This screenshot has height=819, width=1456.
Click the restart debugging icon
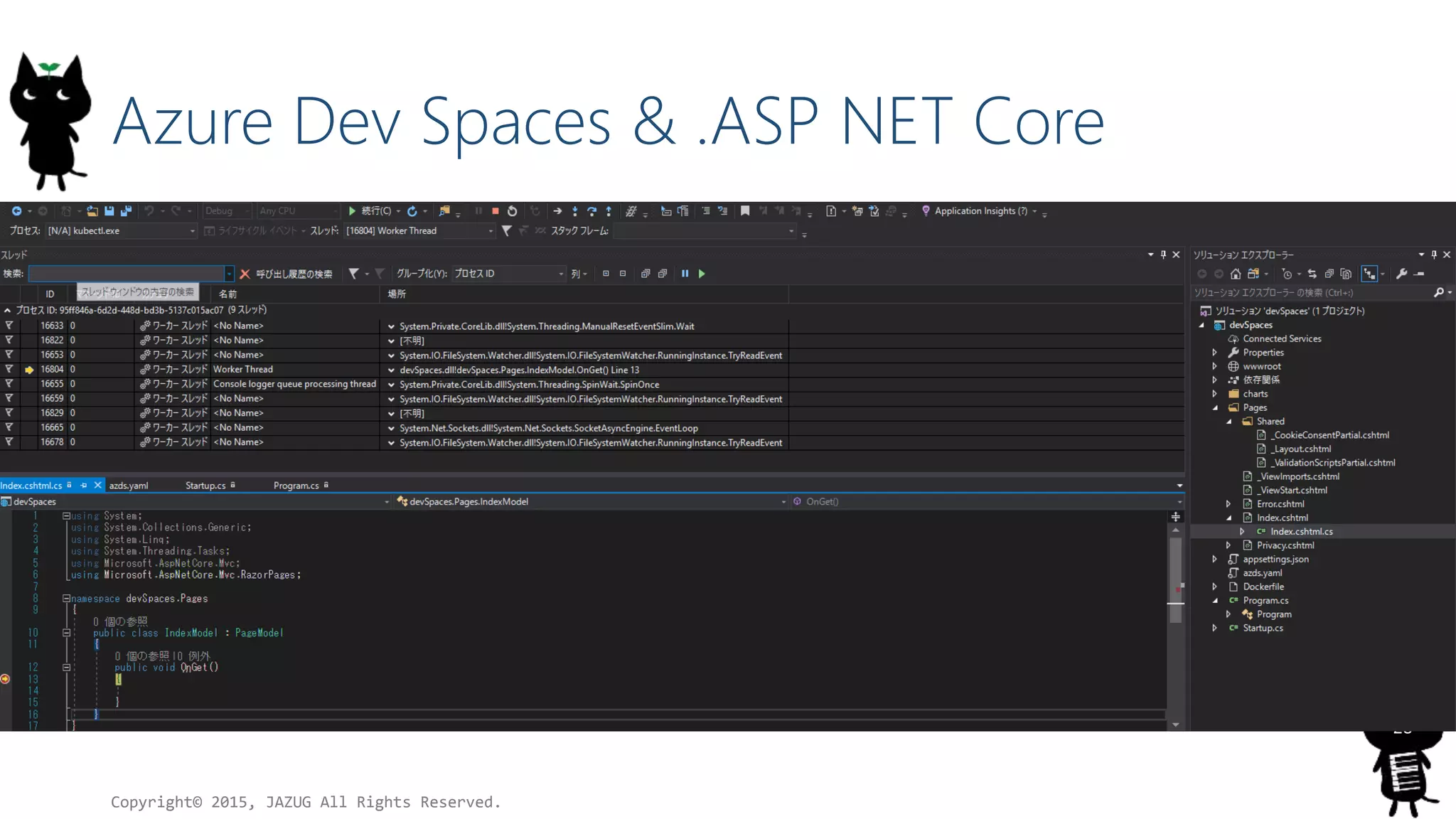pos(512,211)
